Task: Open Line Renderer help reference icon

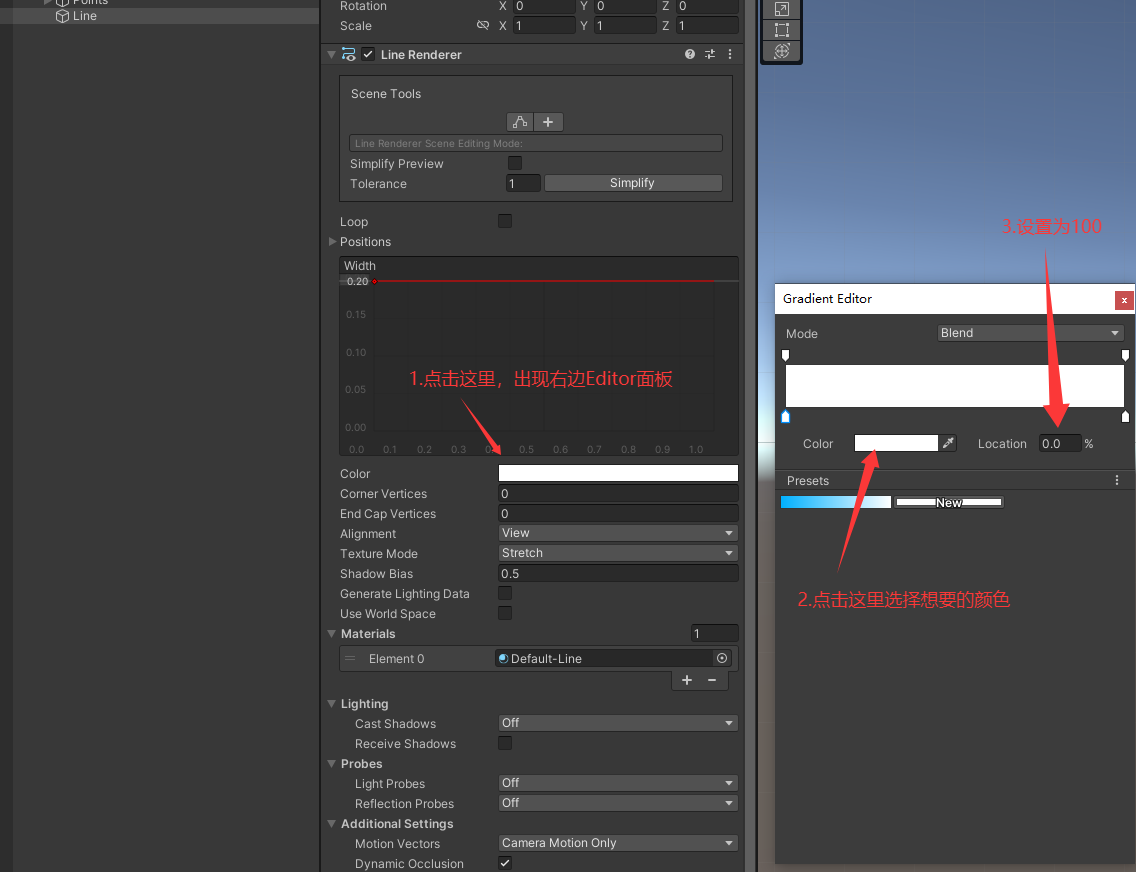Action: 690,54
